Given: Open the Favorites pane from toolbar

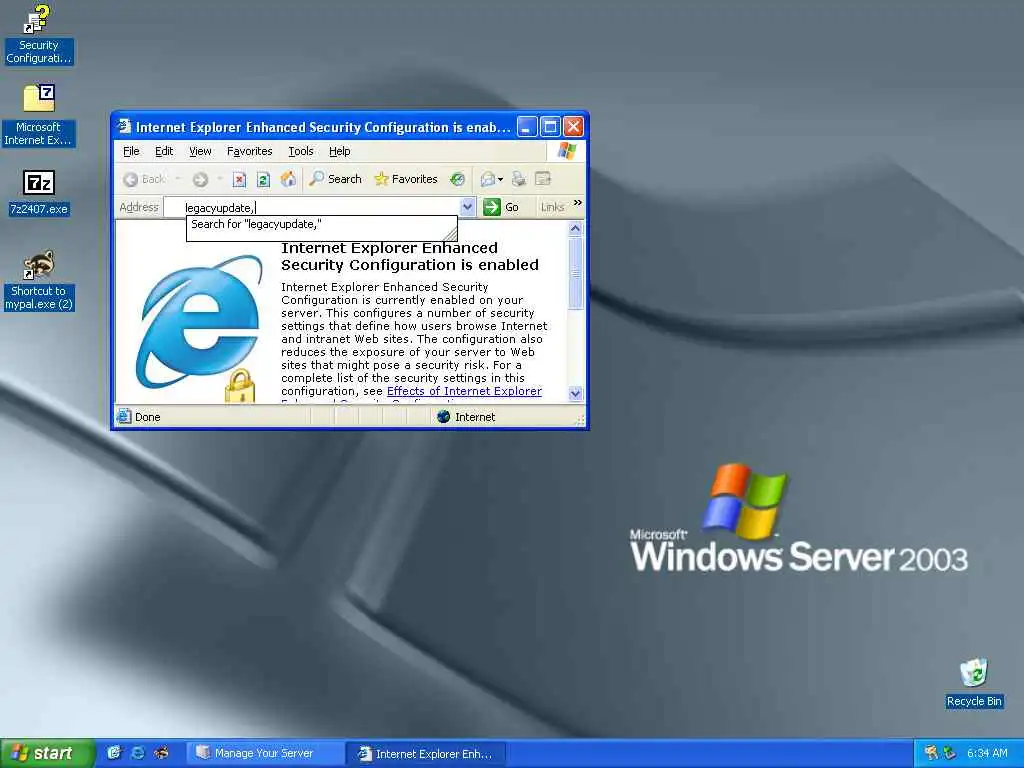Looking at the screenshot, I should pyautogui.click(x=406, y=179).
